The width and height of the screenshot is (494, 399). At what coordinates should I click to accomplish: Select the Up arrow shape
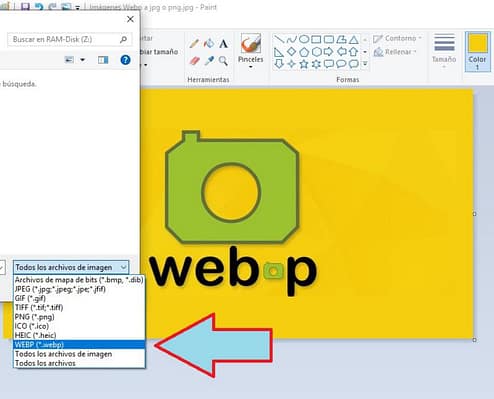tap(354, 52)
